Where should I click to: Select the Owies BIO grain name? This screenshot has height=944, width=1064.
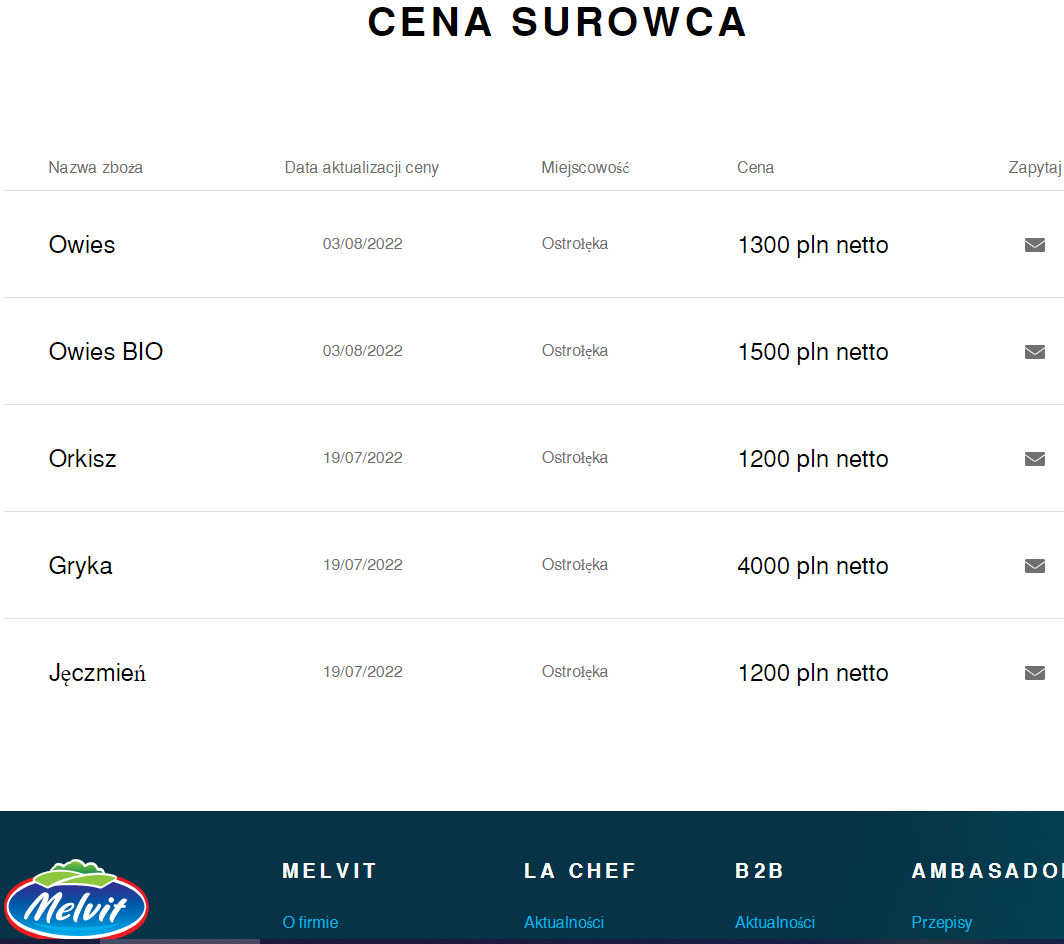click(106, 352)
